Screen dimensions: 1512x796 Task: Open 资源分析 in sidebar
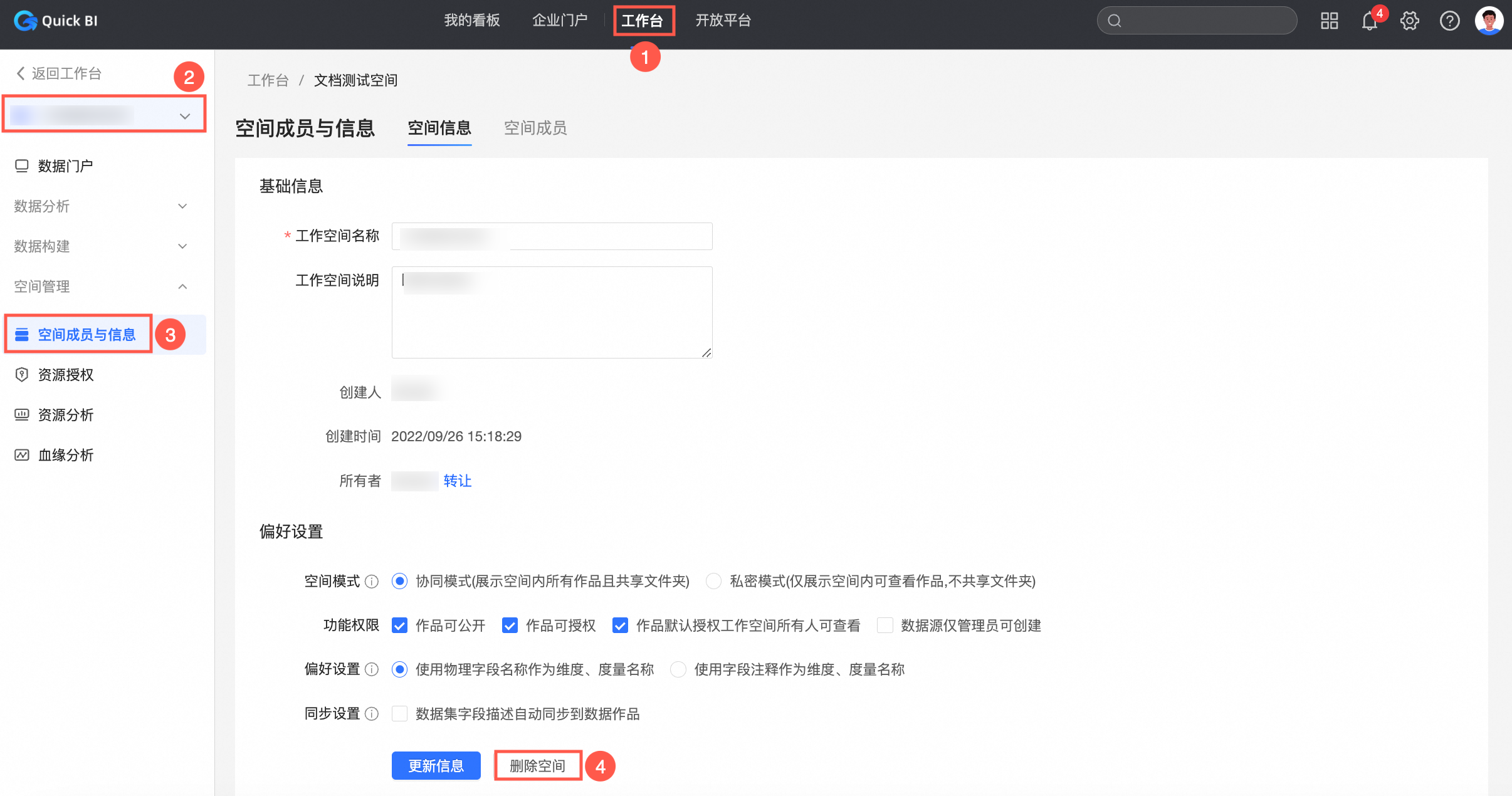[x=66, y=415]
